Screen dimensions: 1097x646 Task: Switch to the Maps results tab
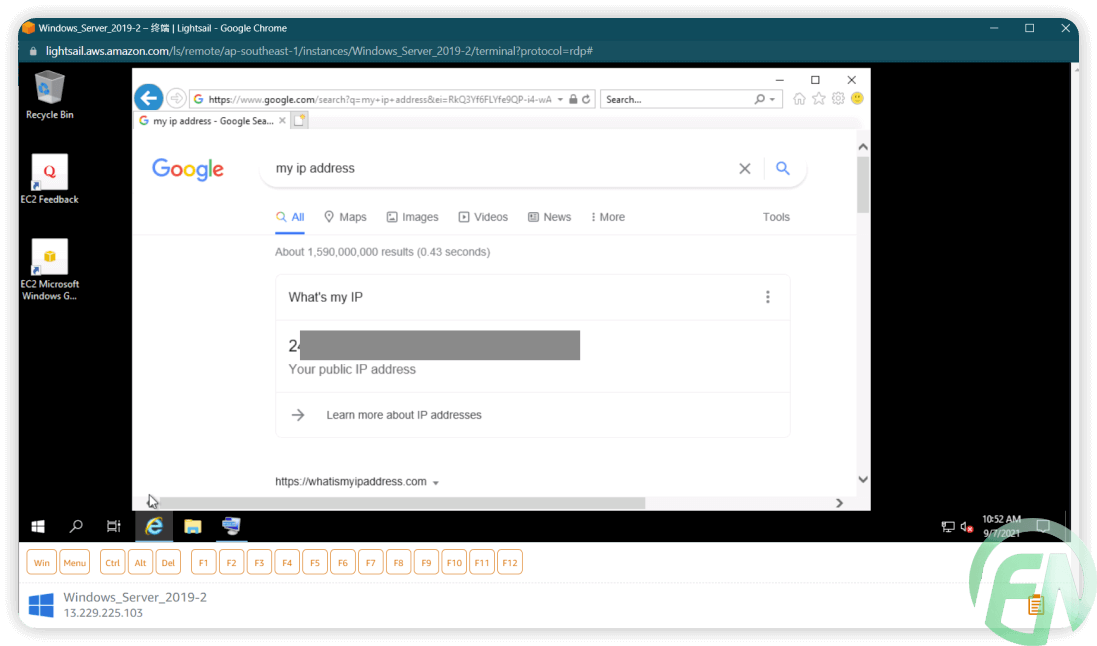click(345, 217)
